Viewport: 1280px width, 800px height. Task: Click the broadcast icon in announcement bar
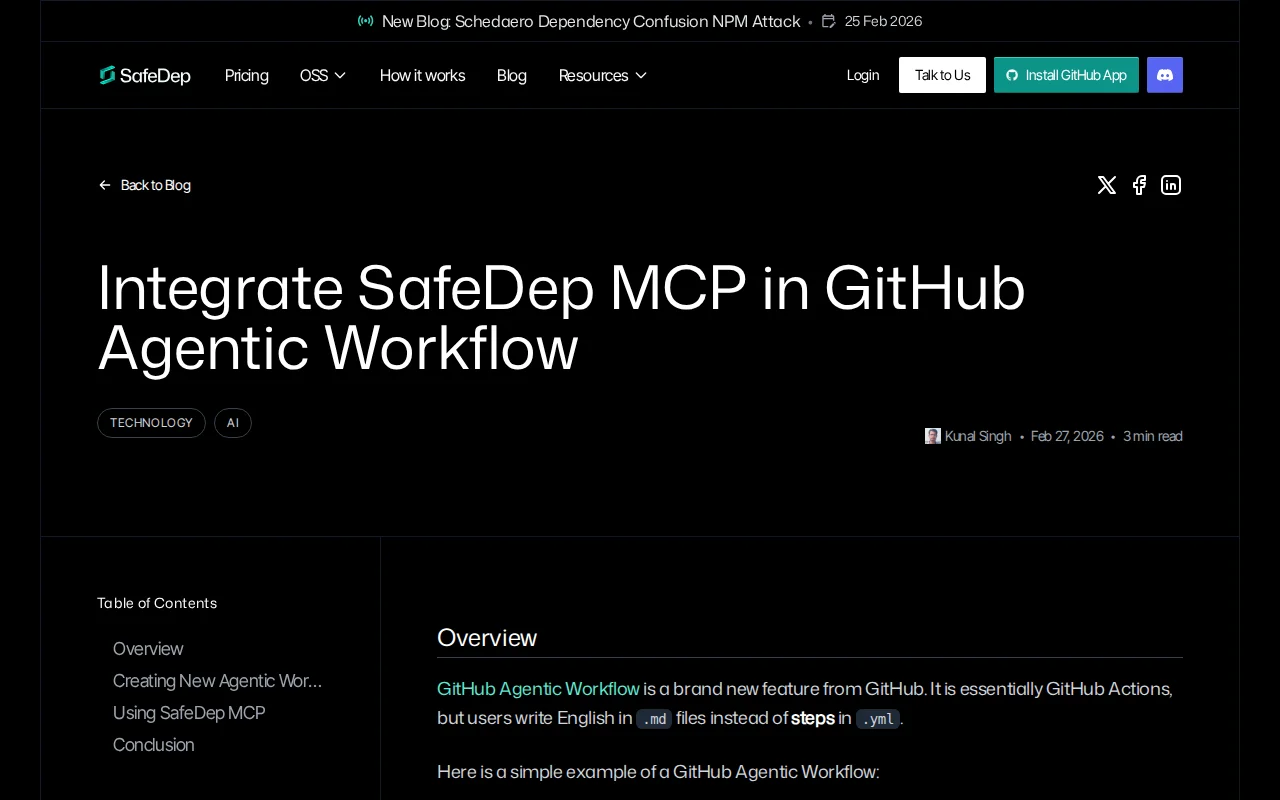366,21
